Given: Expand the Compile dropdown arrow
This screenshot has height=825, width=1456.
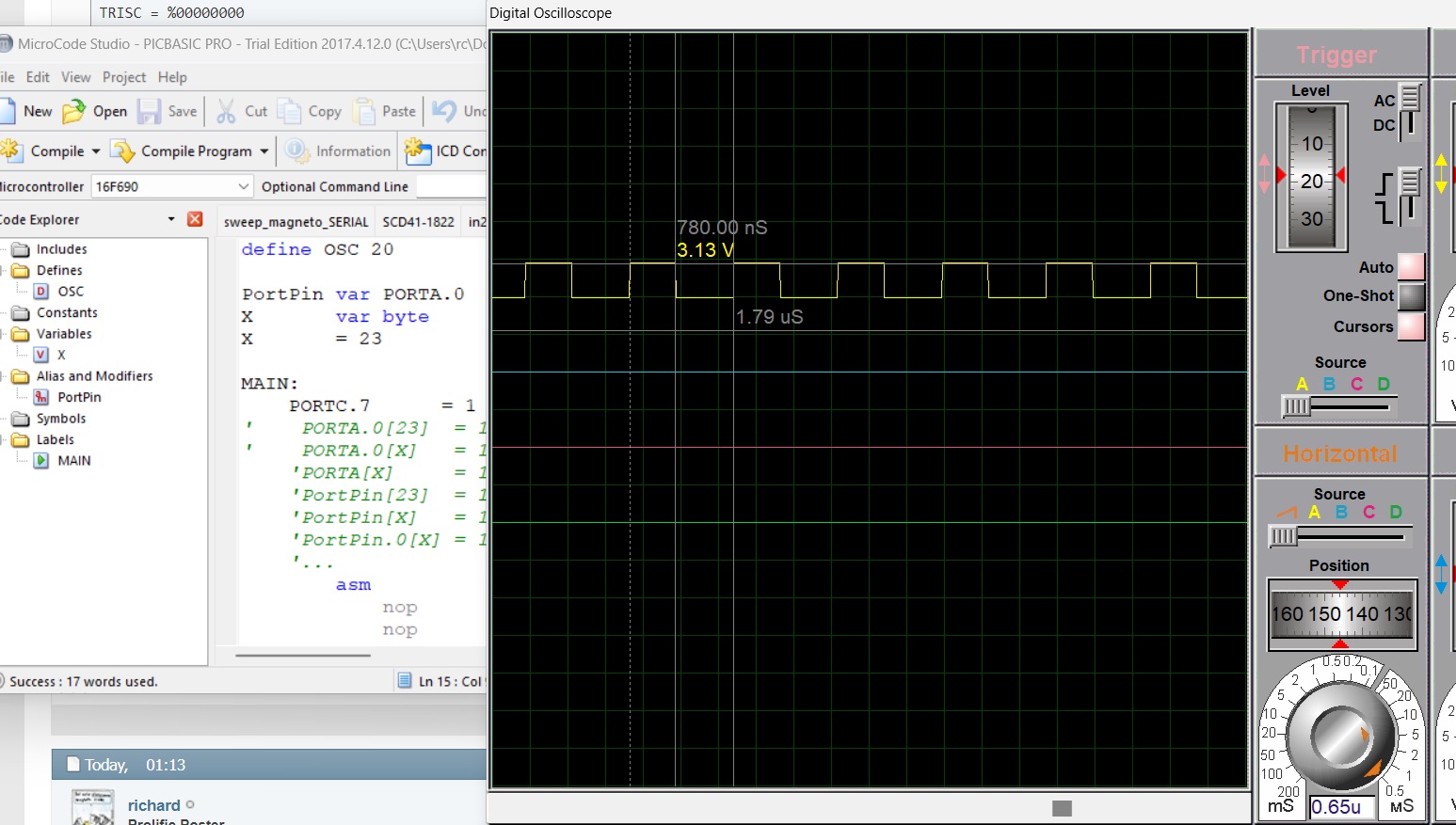Looking at the screenshot, I should click(x=96, y=151).
